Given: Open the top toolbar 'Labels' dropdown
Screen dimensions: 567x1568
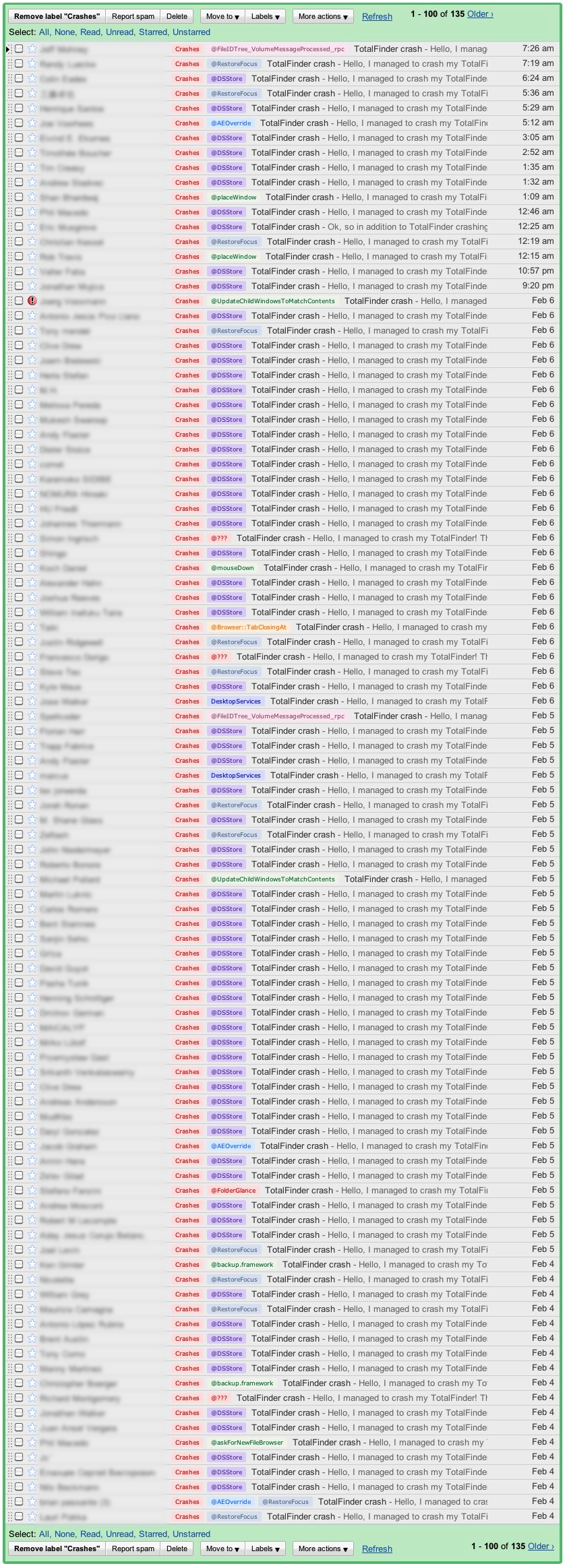Looking at the screenshot, I should coord(266,16).
